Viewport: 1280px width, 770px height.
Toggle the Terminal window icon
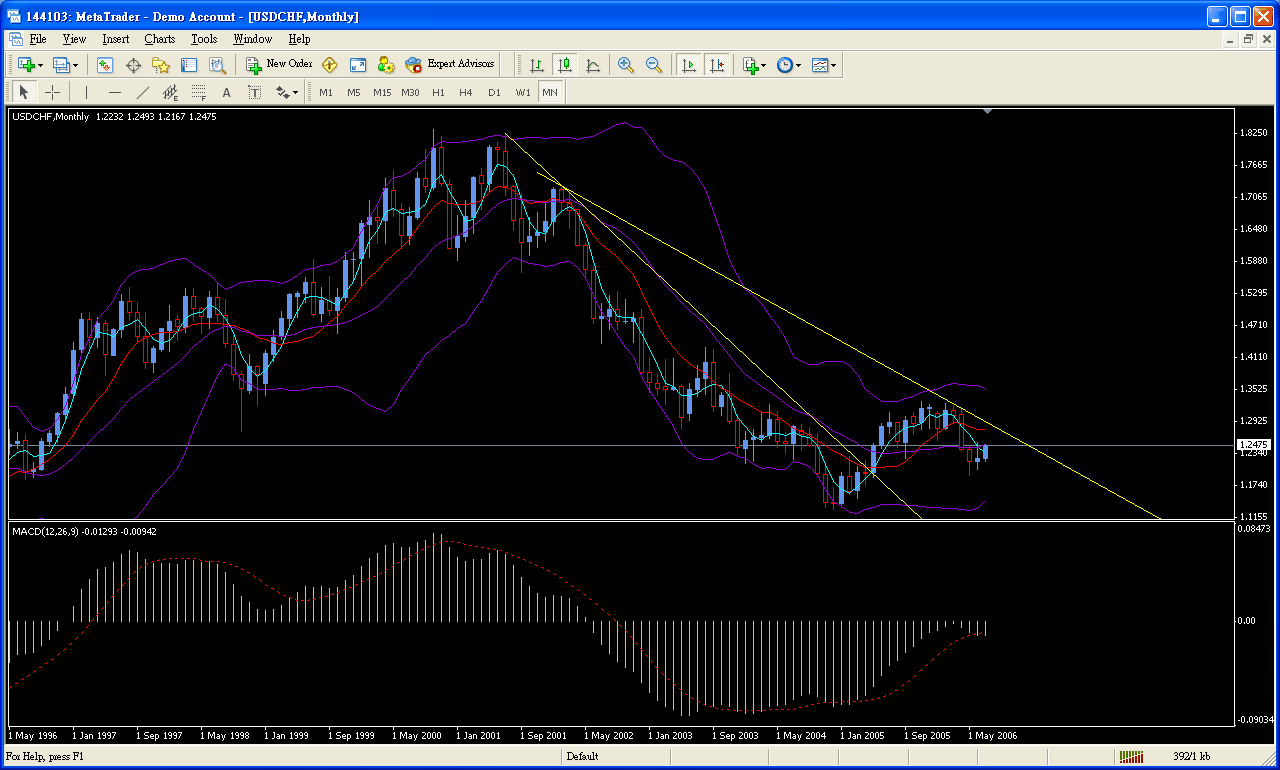click(x=189, y=65)
